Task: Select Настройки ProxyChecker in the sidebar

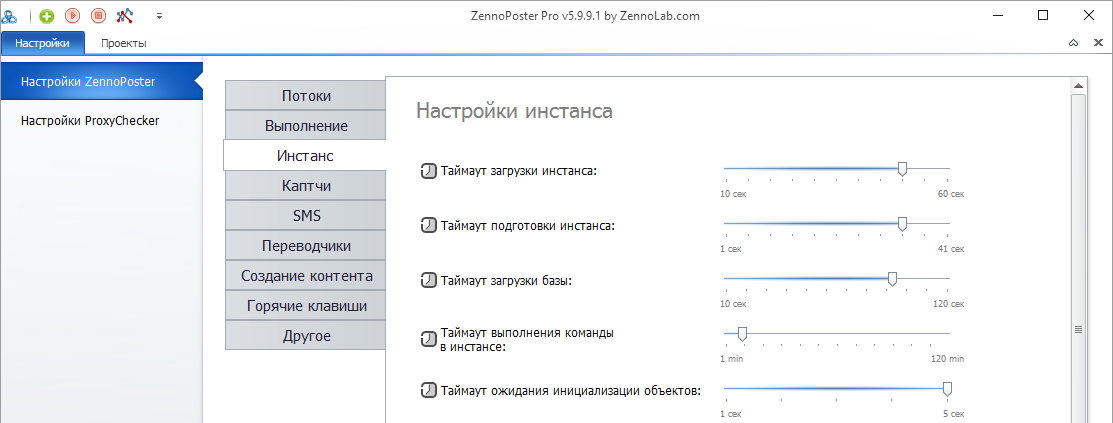Action: point(90,121)
